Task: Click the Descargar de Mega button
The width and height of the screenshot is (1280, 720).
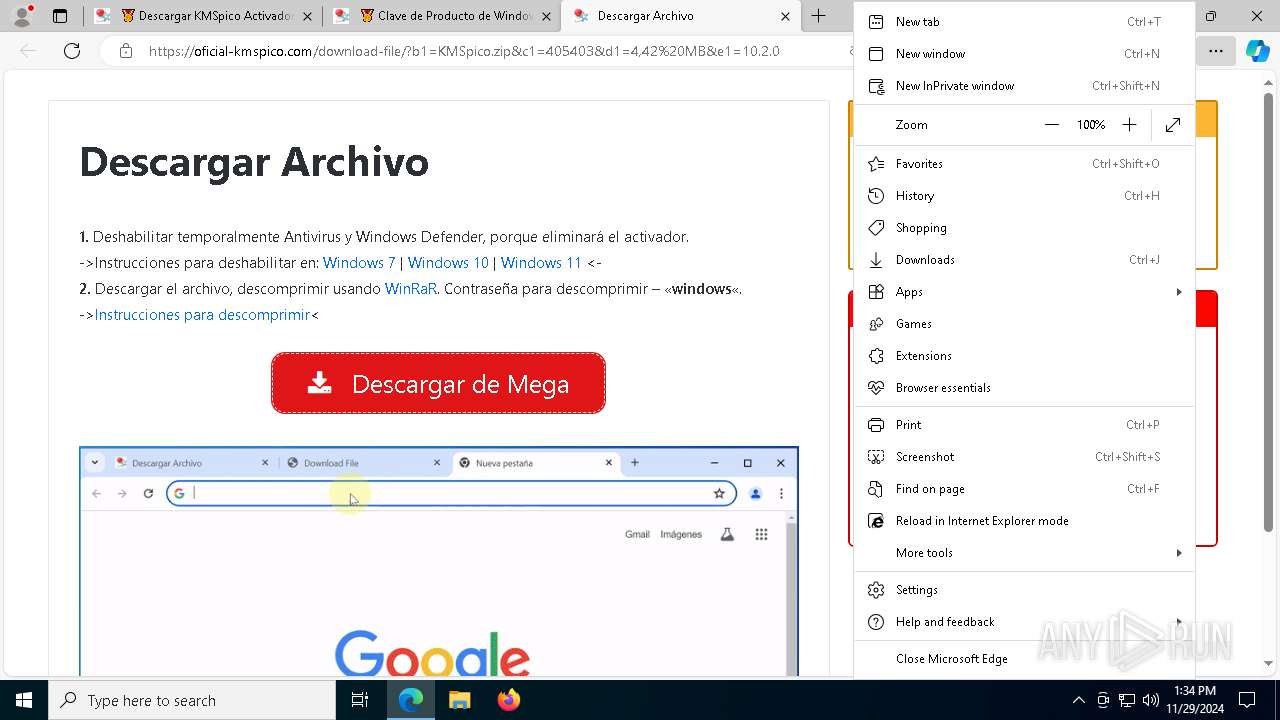Action: 438,383
